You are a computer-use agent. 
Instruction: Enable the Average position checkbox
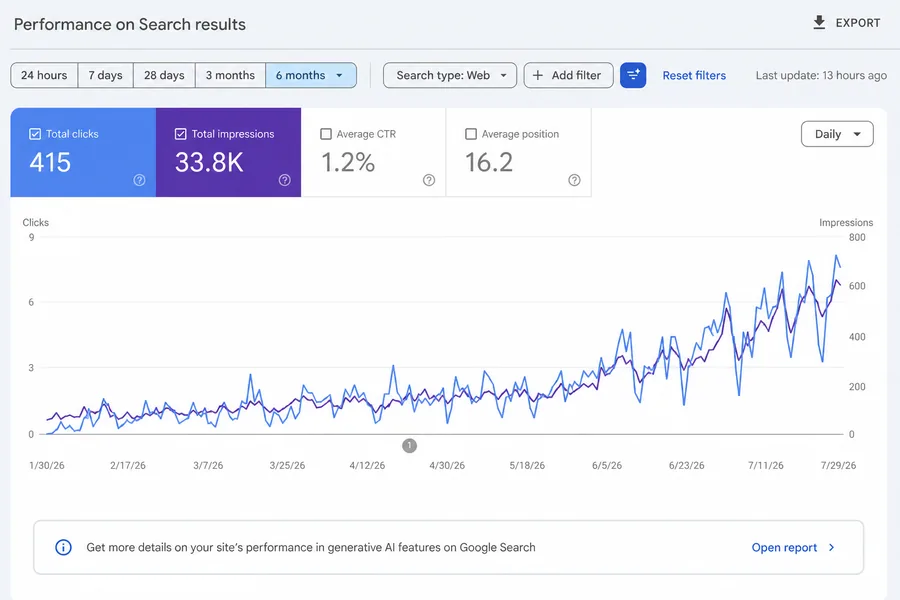(471, 134)
